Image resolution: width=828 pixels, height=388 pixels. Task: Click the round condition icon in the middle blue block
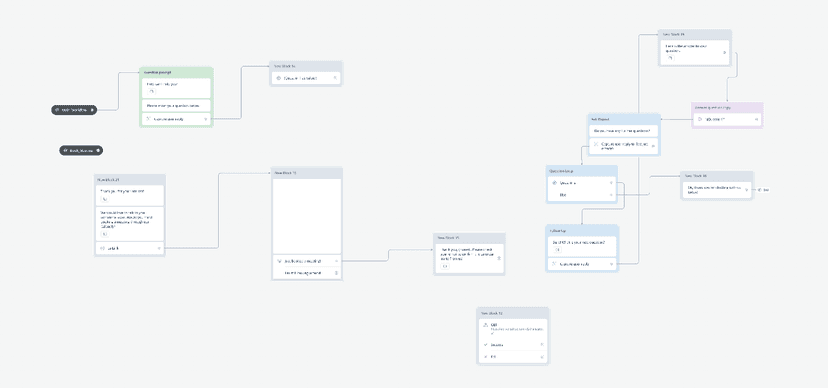(554, 183)
